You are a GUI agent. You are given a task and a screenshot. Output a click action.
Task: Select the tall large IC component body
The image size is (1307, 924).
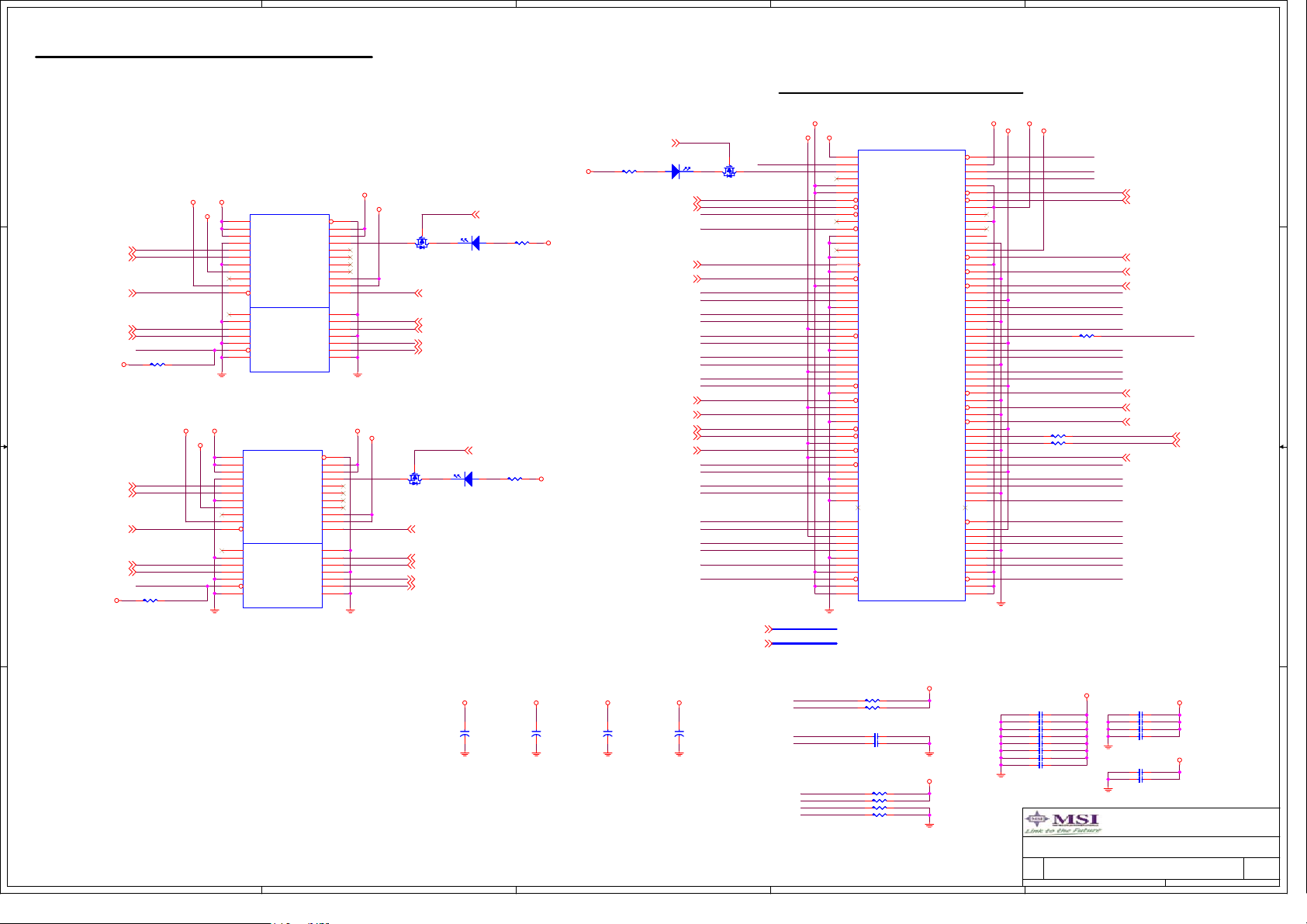(x=911, y=375)
